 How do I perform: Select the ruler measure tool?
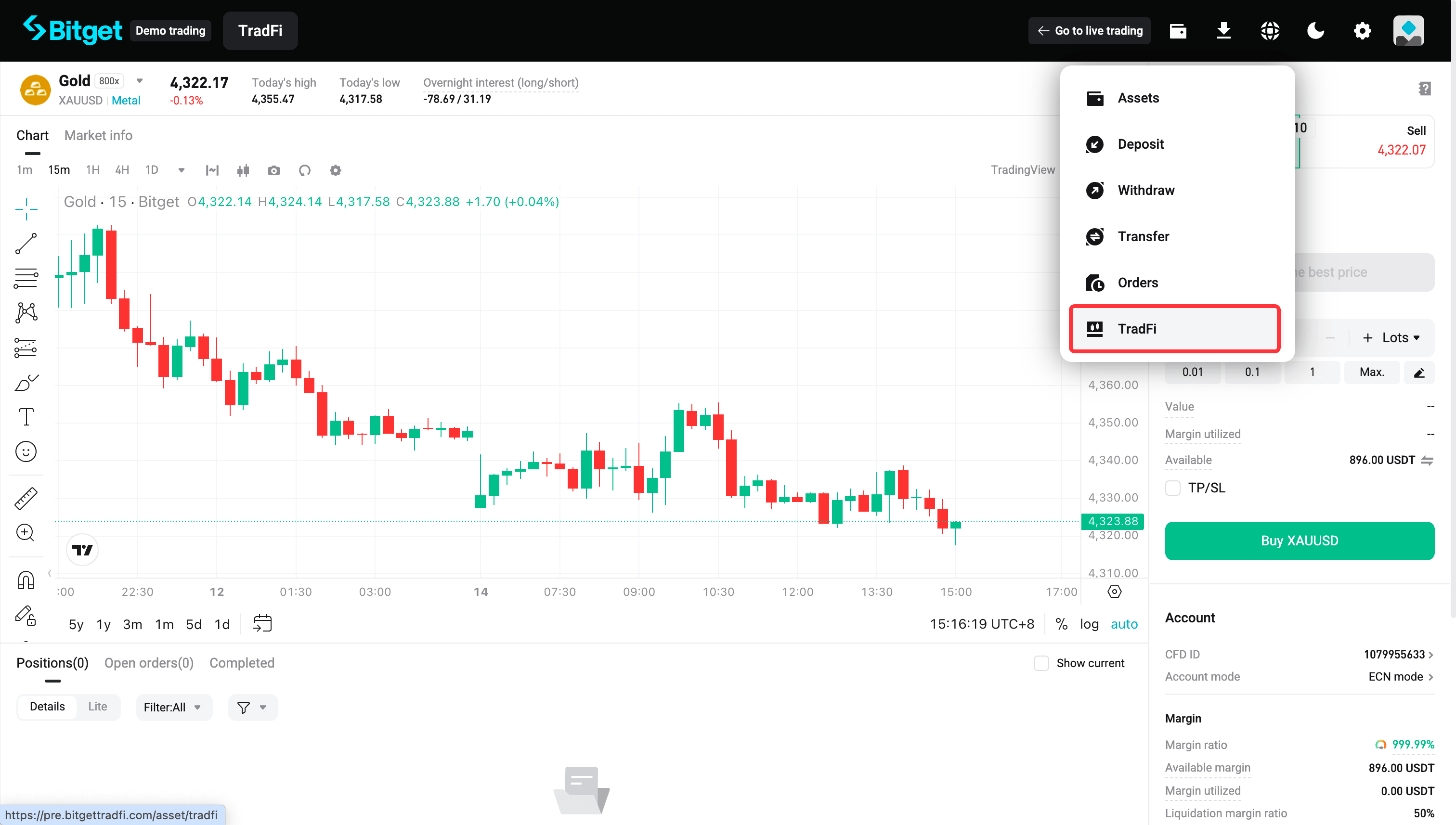(26, 498)
